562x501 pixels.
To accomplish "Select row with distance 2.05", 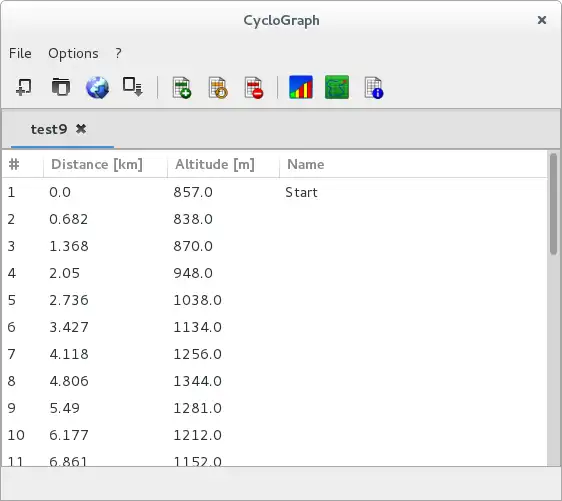I will (x=275, y=273).
